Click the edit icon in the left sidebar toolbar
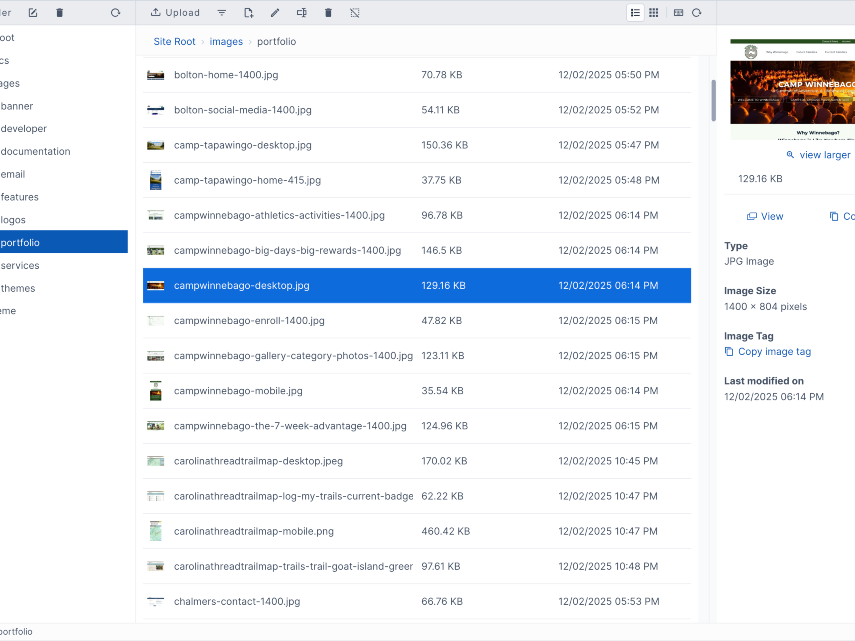 [33, 12]
